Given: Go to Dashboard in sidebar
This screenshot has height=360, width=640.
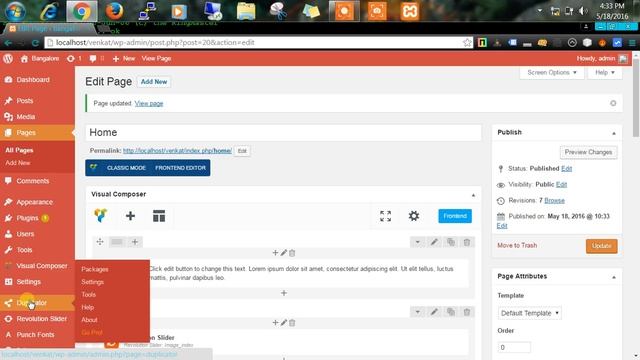Looking at the screenshot, I should [x=33, y=80].
